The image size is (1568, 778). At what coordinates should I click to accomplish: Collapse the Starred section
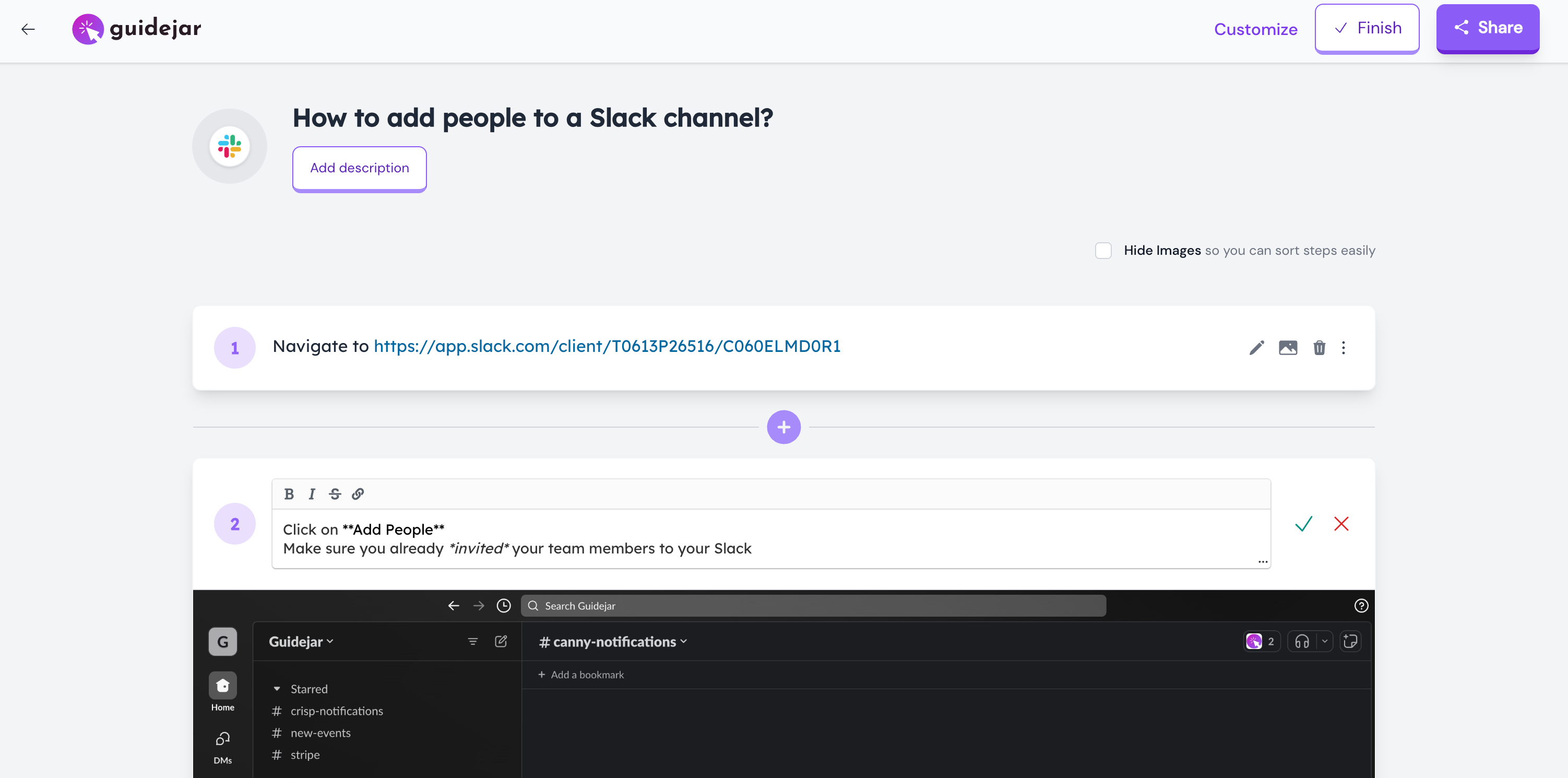(x=276, y=689)
